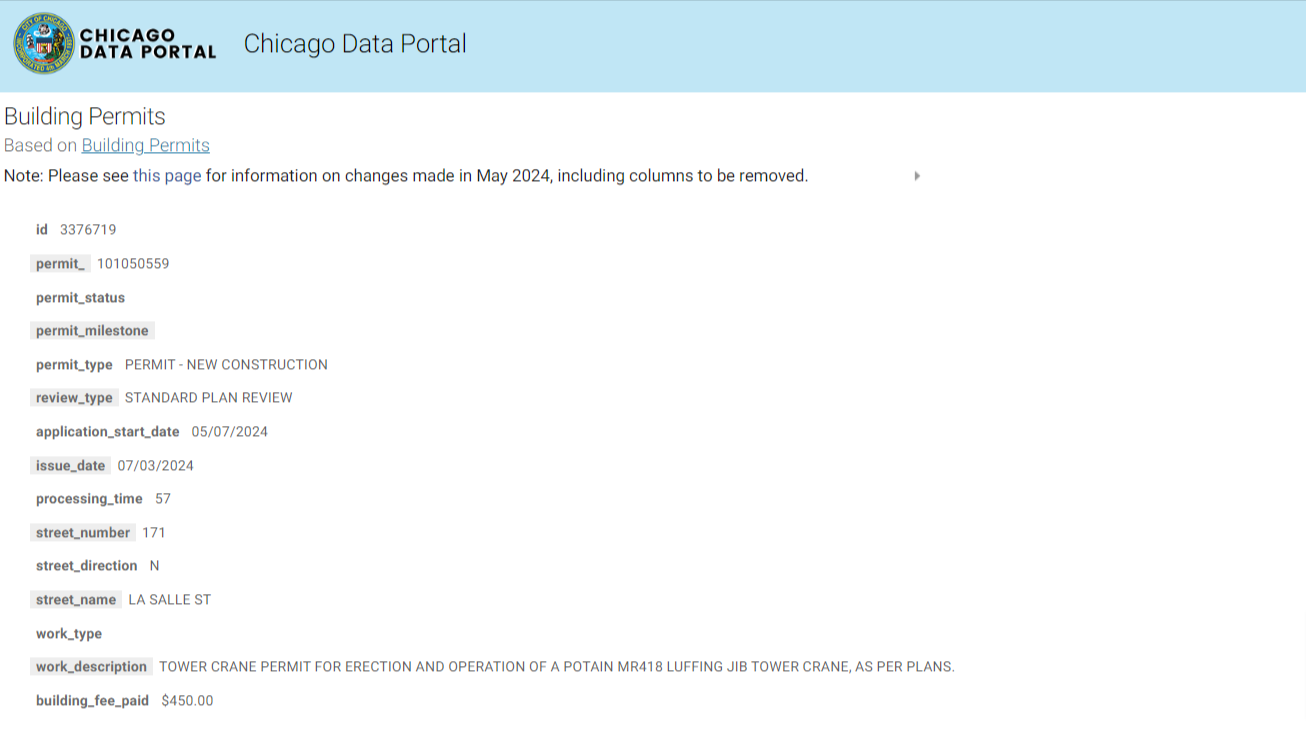This screenshot has width=1306, height=751.
Task: Select the building fee paid $450.00
Action: (187, 701)
